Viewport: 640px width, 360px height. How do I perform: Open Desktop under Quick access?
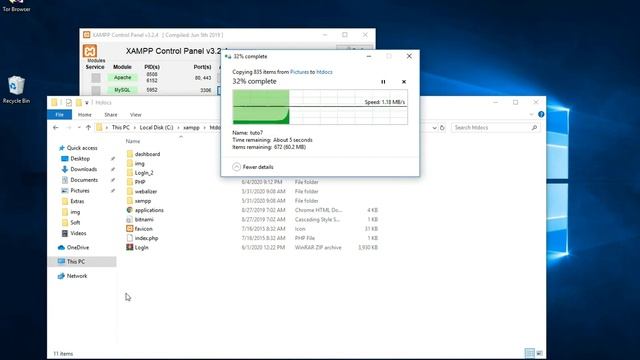tap(80, 159)
